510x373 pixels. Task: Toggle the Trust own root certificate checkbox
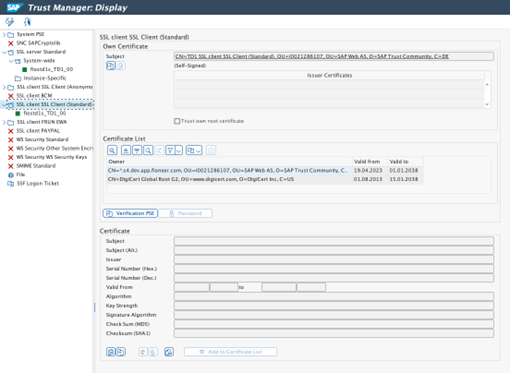pyautogui.click(x=177, y=121)
